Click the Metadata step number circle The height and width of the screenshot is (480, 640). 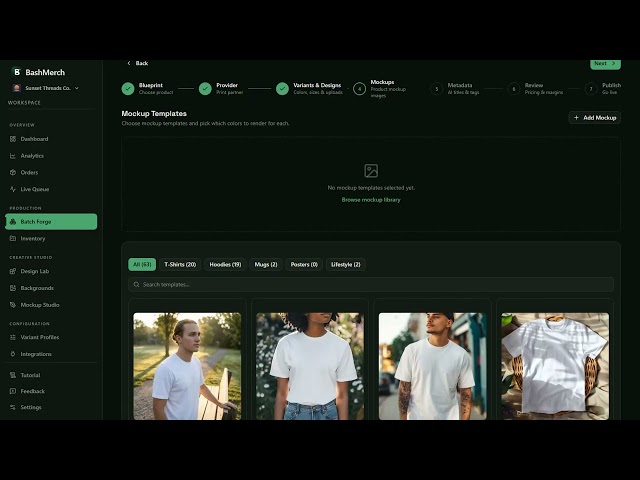tap(436, 89)
